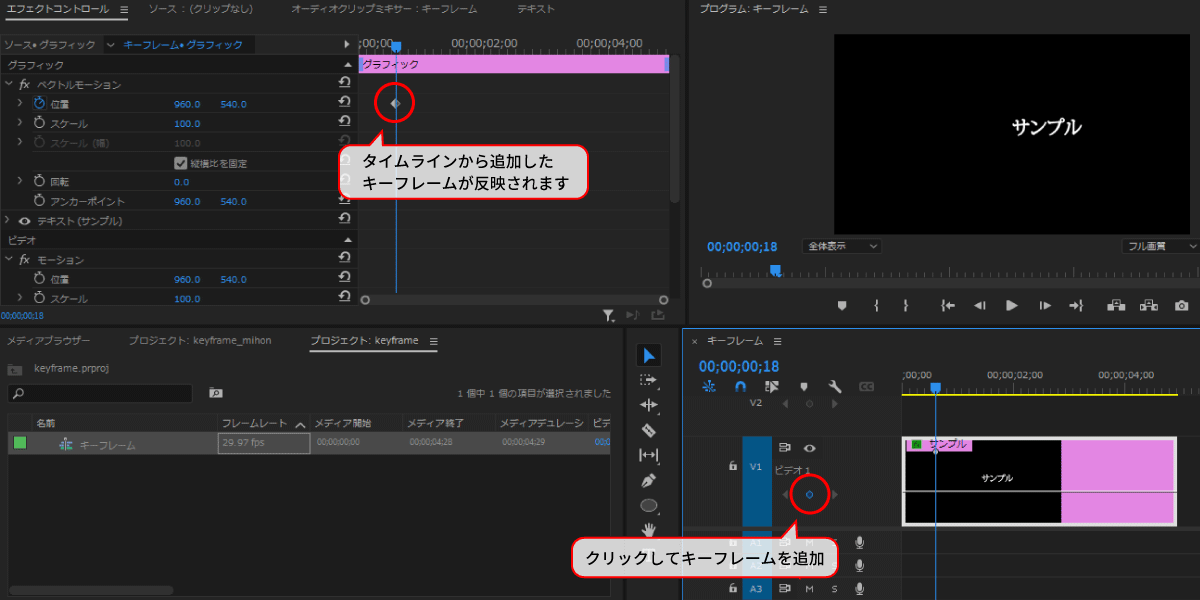
Task: Add marker from timeline header
Action: click(x=803, y=386)
